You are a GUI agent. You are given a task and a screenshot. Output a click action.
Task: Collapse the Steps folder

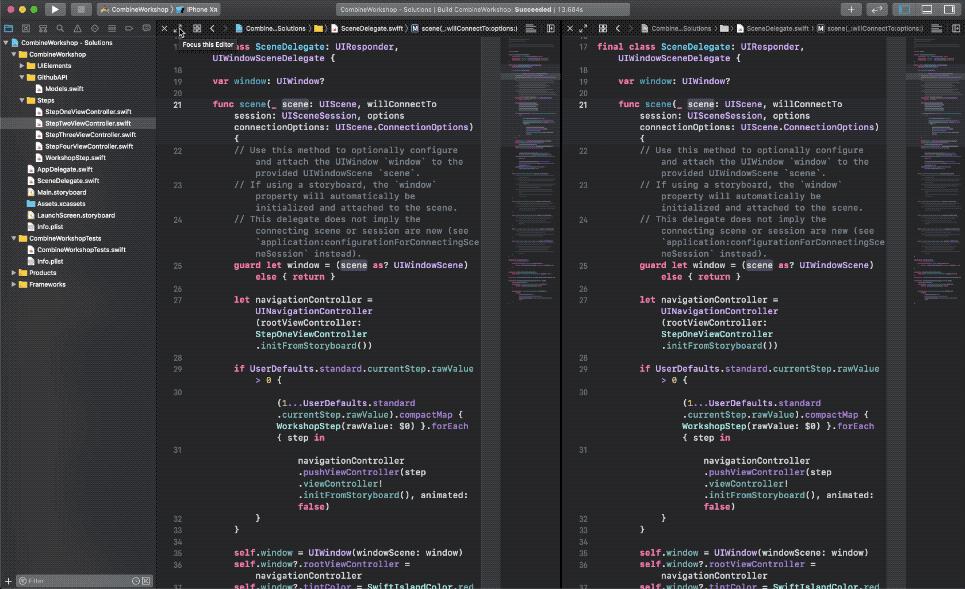(22, 100)
